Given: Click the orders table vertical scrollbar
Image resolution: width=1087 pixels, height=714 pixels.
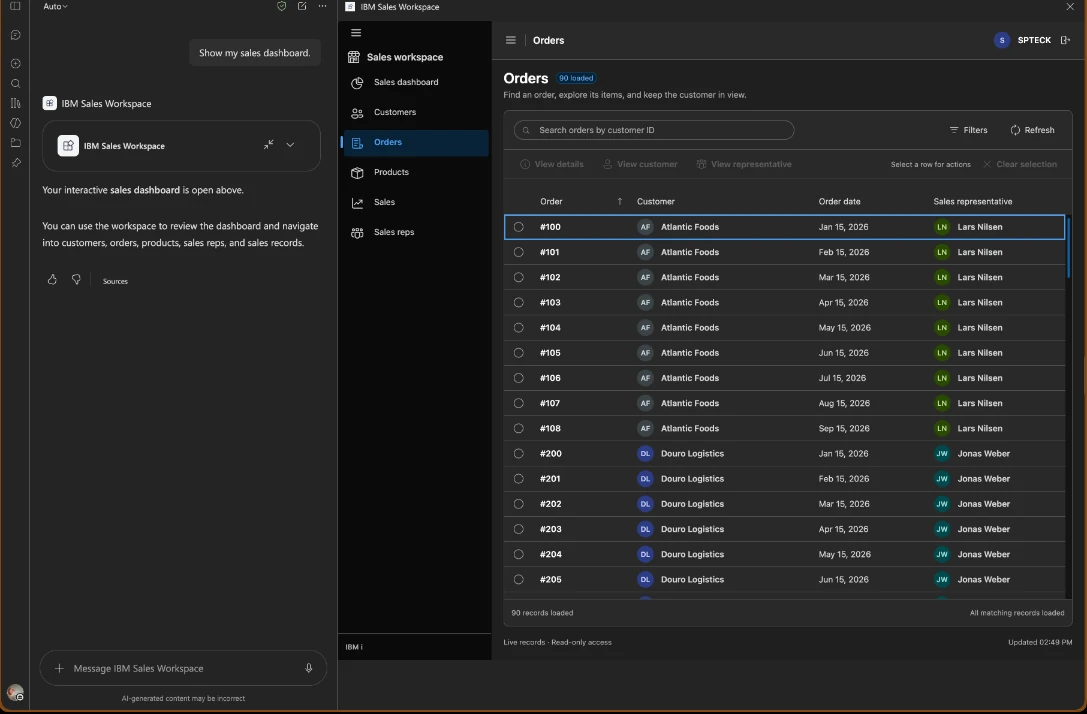Looking at the screenshot, I should pos(1068,247).
